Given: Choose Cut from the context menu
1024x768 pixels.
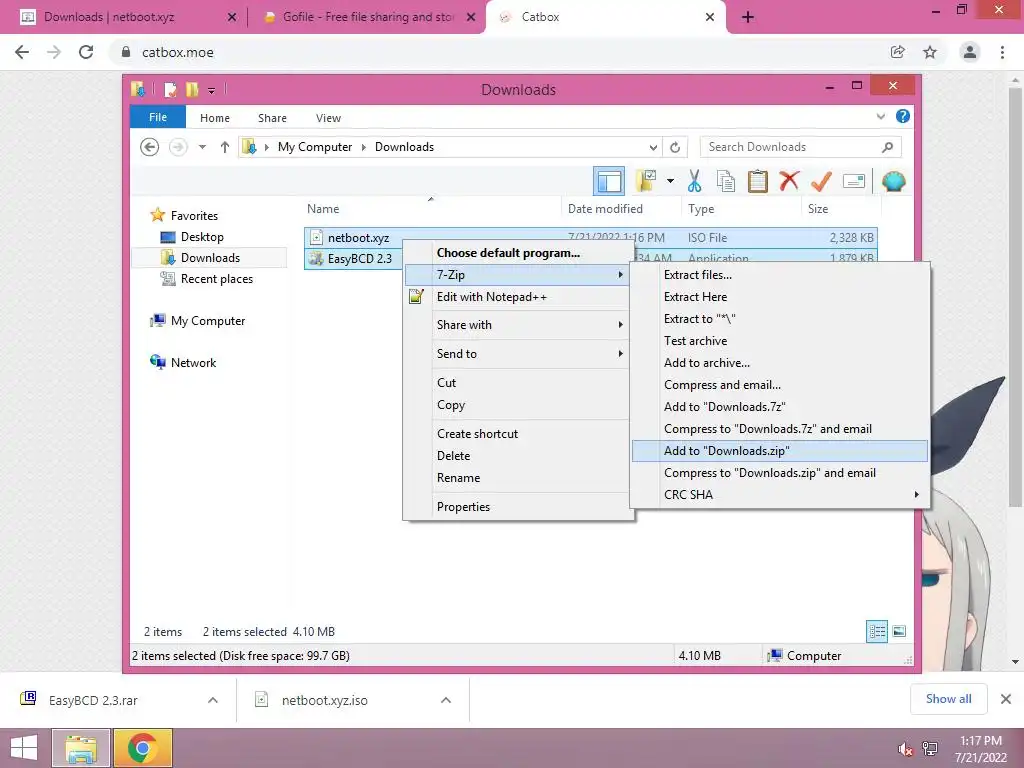Looking at the screenshot, I should [519, 383].
